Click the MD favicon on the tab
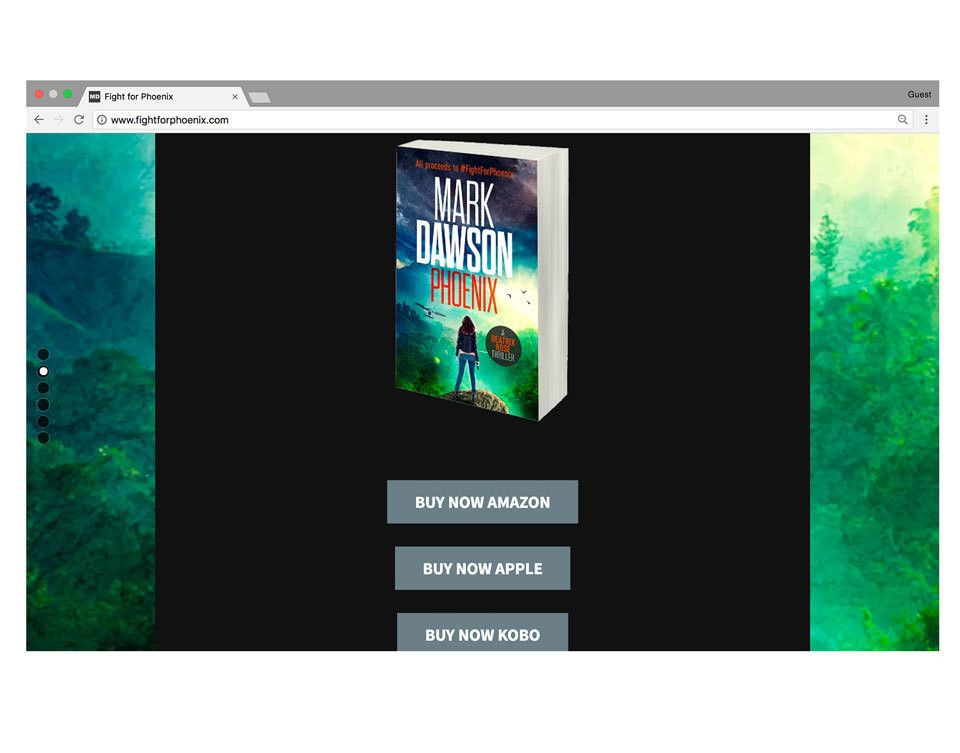Viewport: 960px width, 753px height. 94,97
